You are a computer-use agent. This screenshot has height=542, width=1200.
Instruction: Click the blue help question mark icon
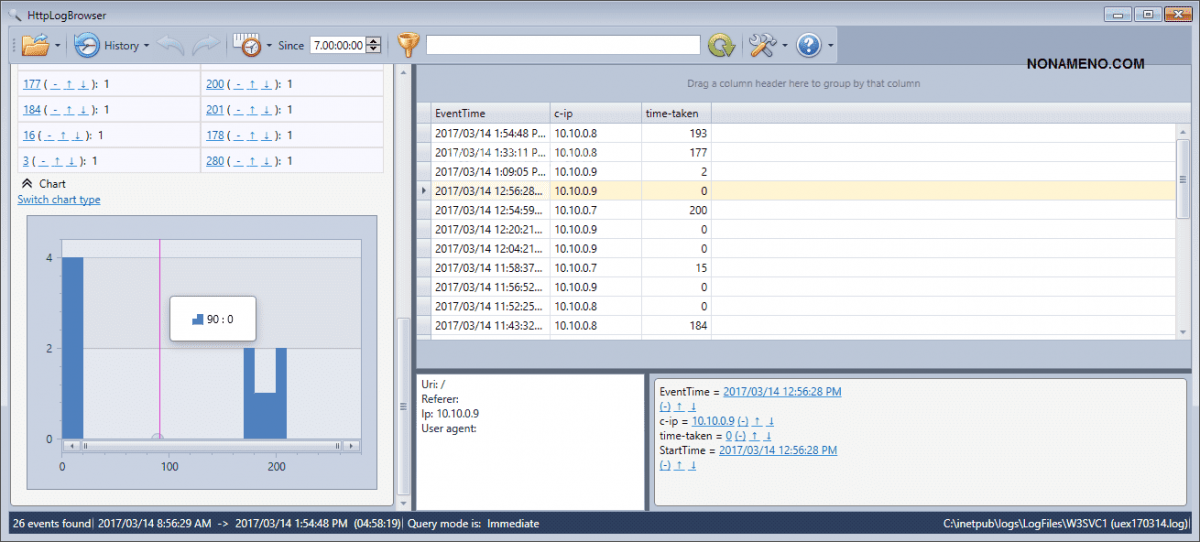808,45
